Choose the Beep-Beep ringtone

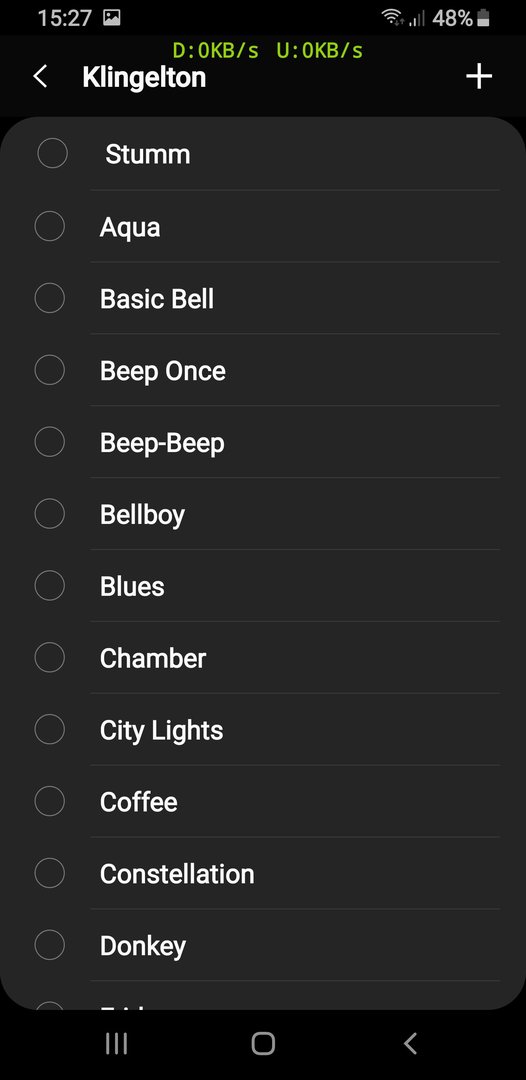(x=263, y=442)
